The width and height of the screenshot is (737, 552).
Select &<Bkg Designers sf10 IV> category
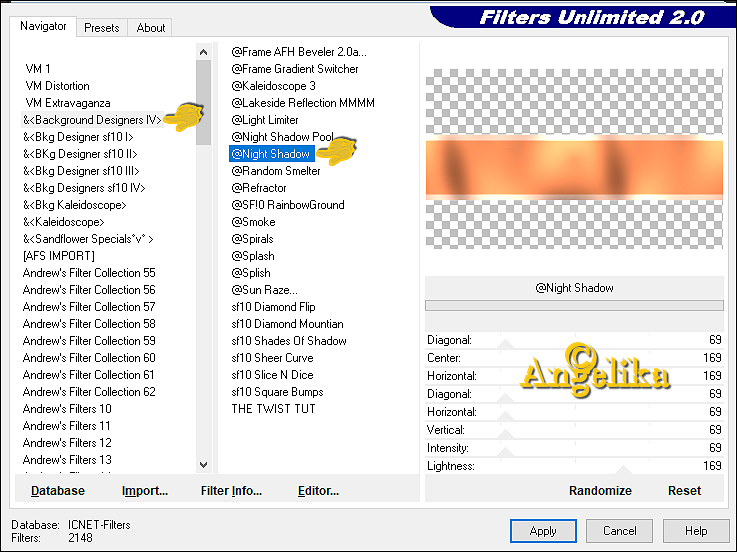pos(84,188)
